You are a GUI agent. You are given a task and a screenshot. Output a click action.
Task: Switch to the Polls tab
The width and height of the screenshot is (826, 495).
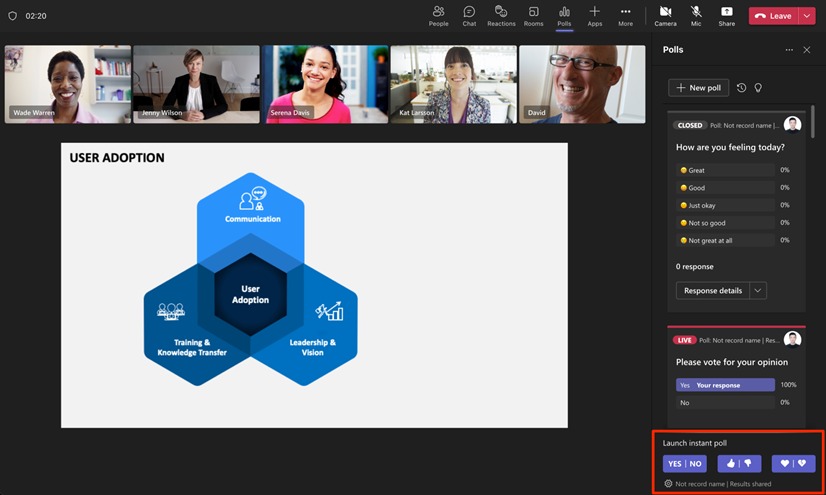[564, 16]
